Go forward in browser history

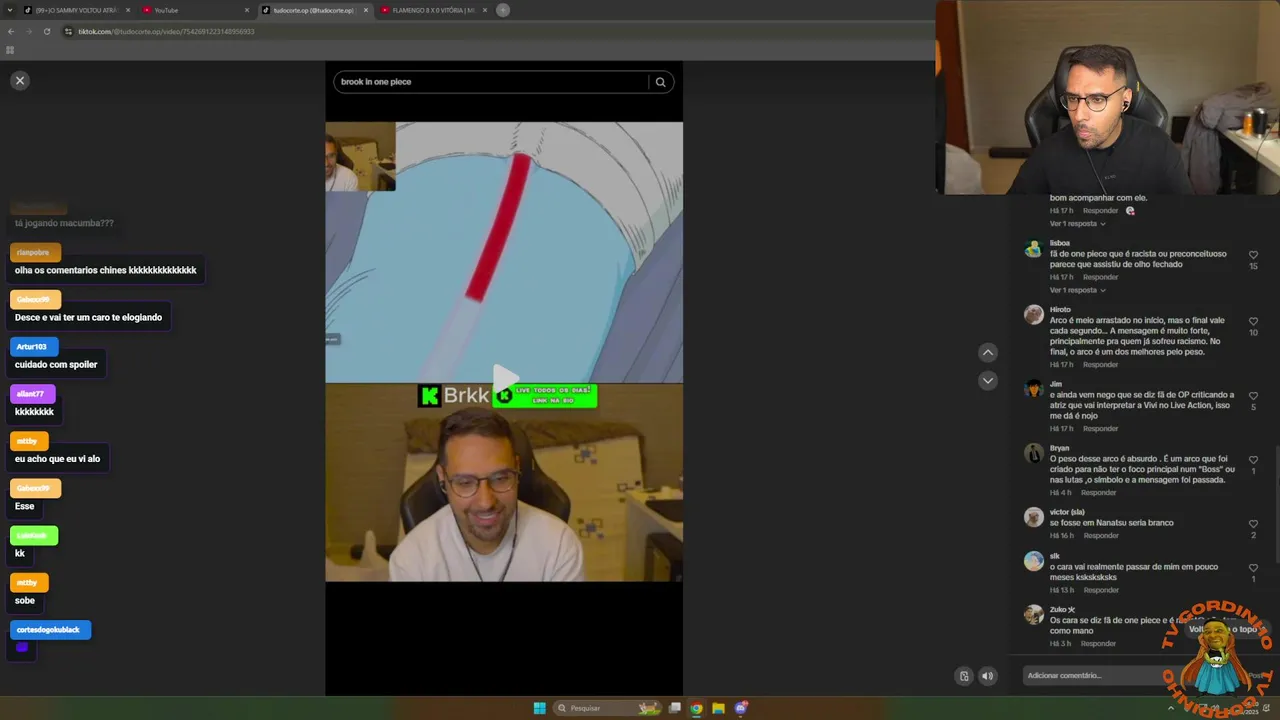pyautogui.click(x=28, y=31)
